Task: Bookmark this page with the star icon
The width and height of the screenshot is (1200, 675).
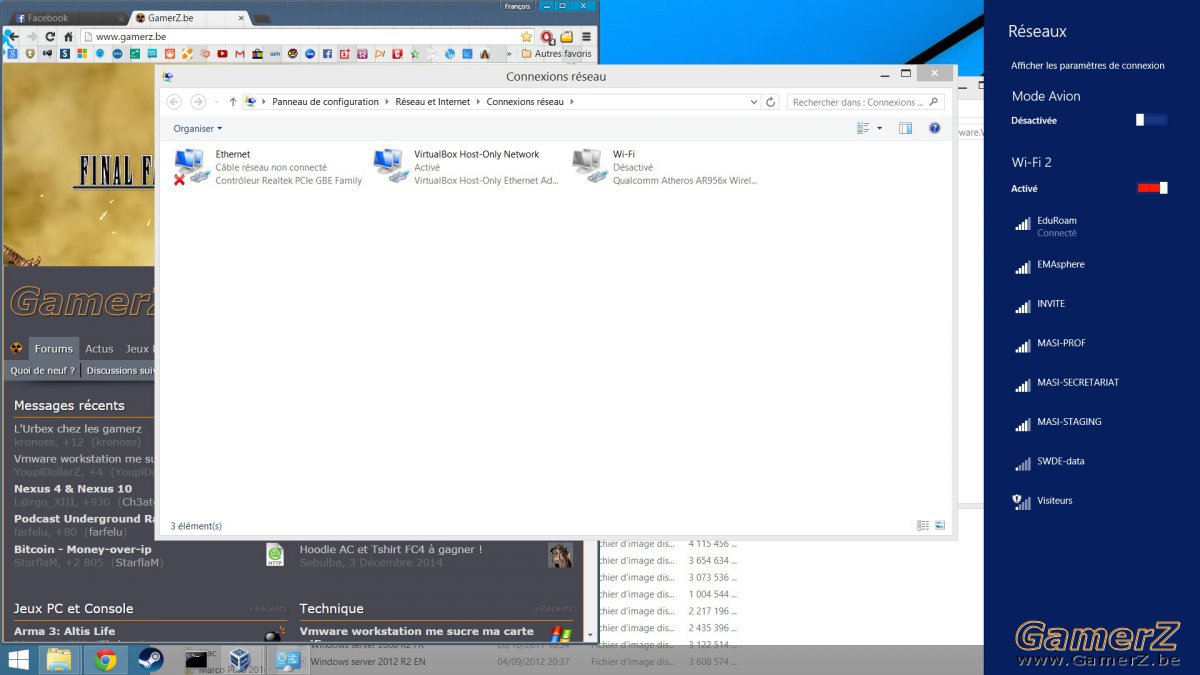Action: pos(527,37)
